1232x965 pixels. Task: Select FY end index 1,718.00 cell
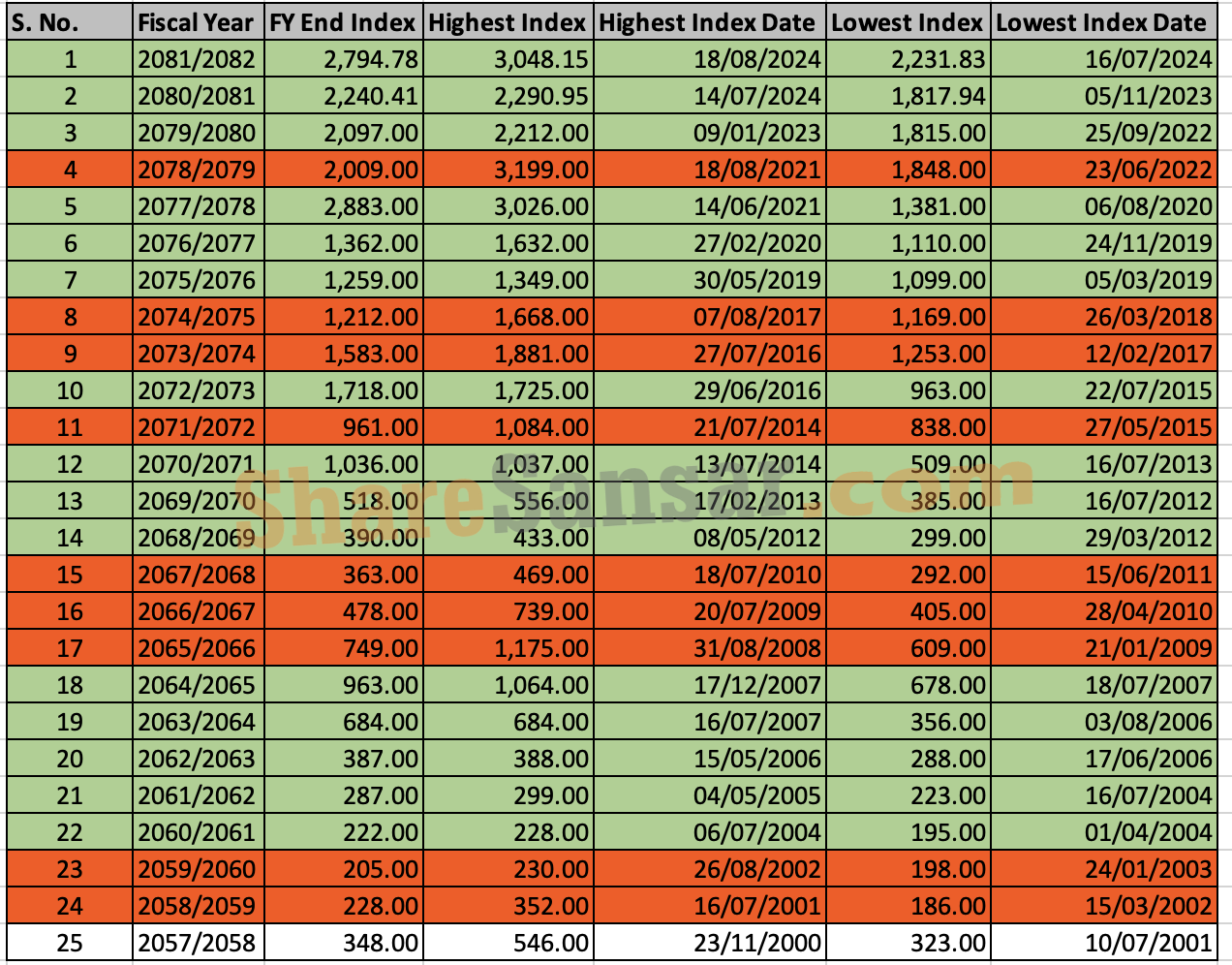tap(343, 390)
